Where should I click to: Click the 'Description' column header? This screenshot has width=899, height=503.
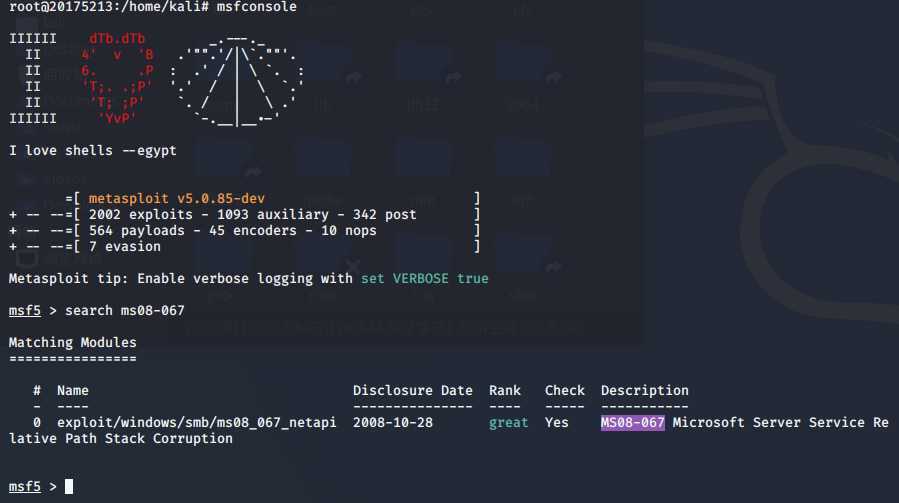click(644, 391)
